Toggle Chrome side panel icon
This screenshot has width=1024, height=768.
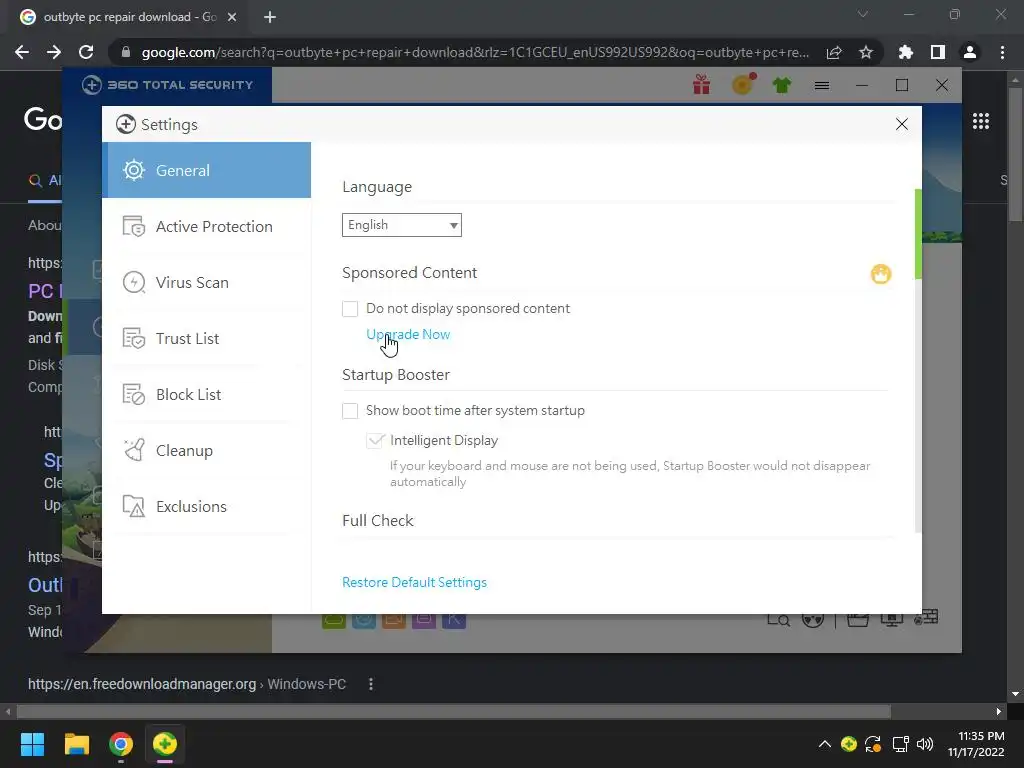pos(938,52)
